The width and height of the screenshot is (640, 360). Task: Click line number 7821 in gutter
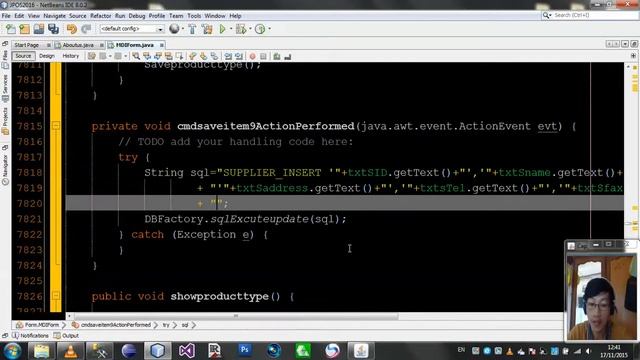point(30,219)
